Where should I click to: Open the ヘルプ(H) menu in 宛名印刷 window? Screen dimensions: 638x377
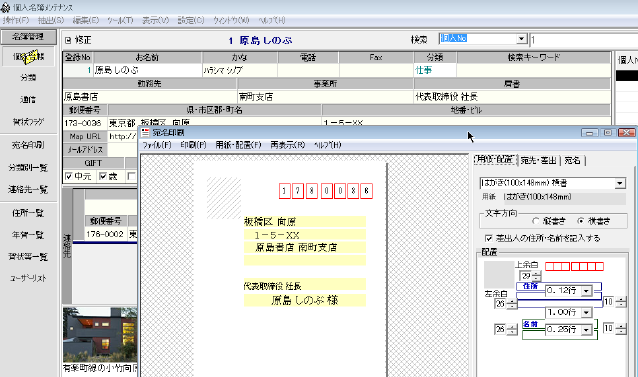coord(328,145)
